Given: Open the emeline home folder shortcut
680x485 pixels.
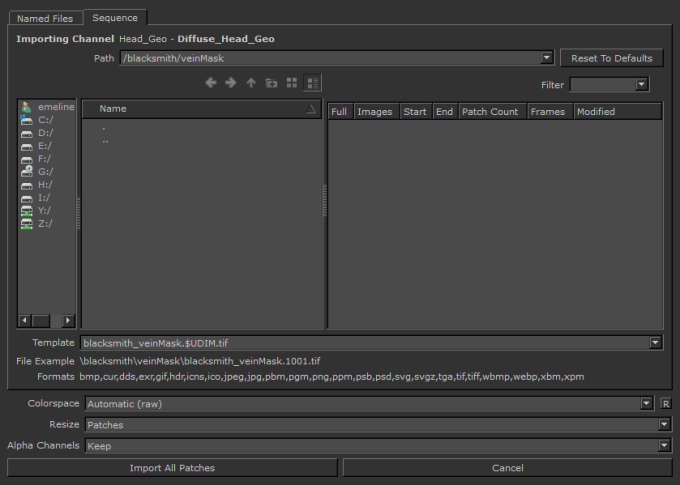Looking at the screenshot, I should pos(47,107).
